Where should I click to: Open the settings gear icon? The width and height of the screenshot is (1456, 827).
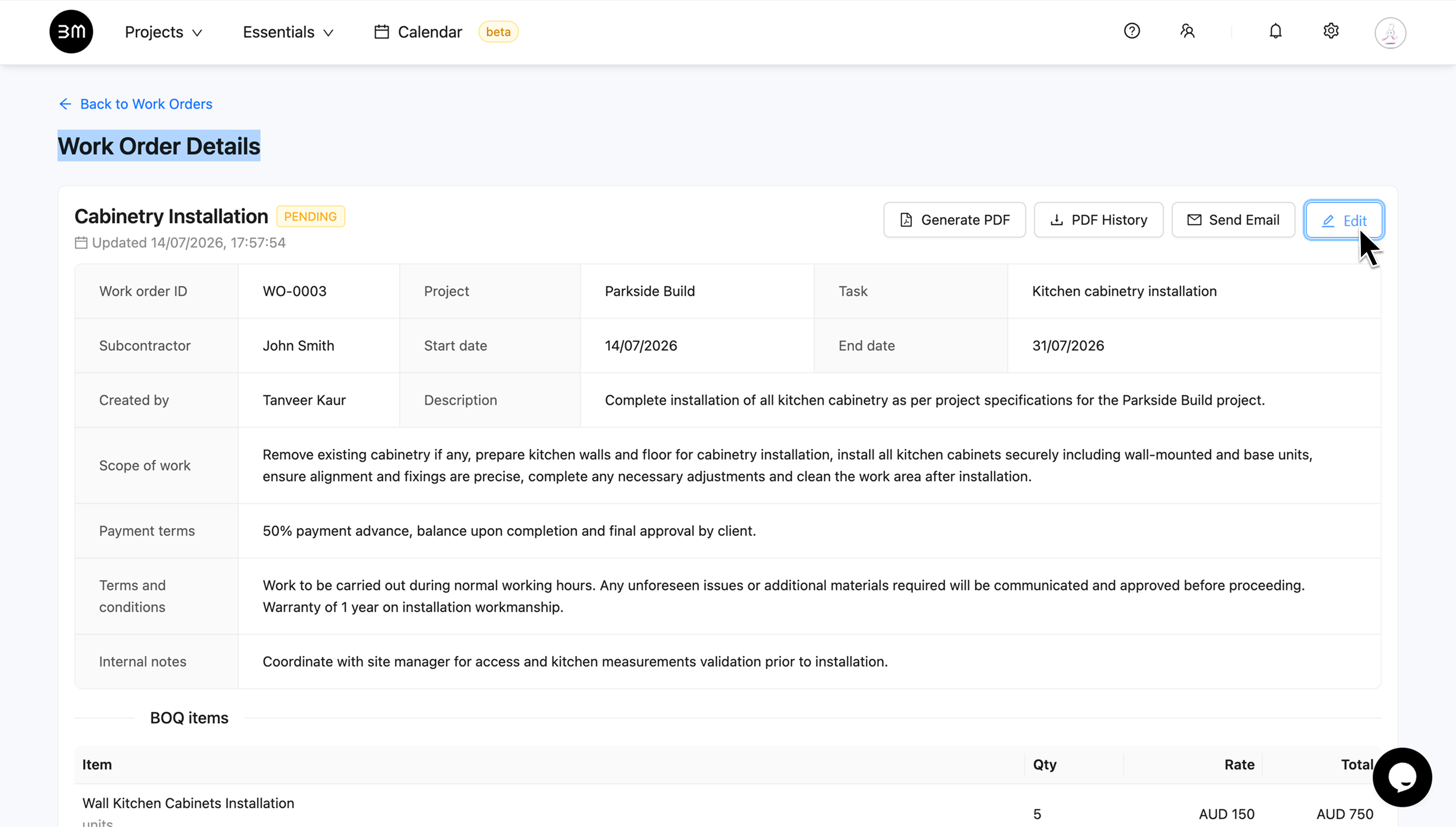1331,31
